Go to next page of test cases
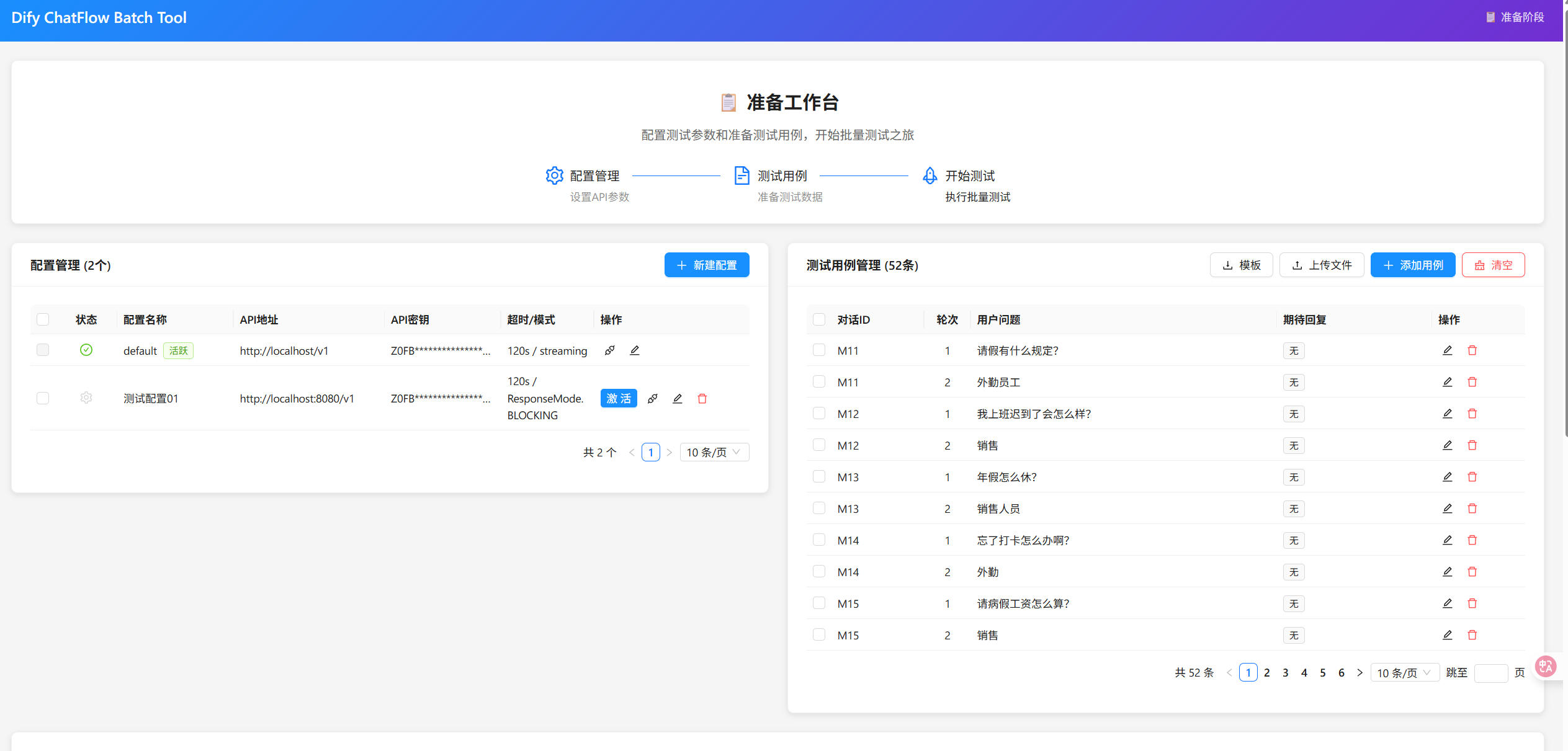 pos(1360,673)
